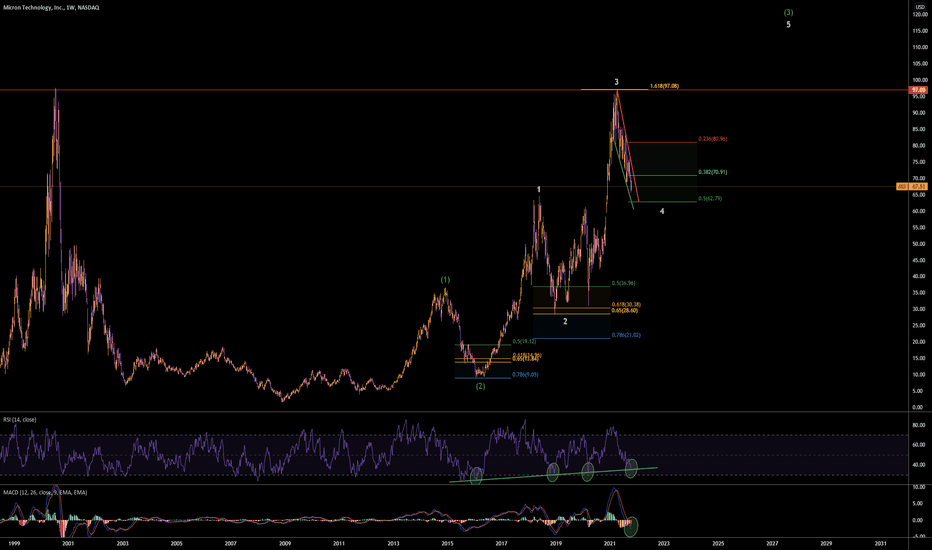Click the 50.00 level on price axis
The width and height of the screenshot is (932, 550).
click(920, 244)
